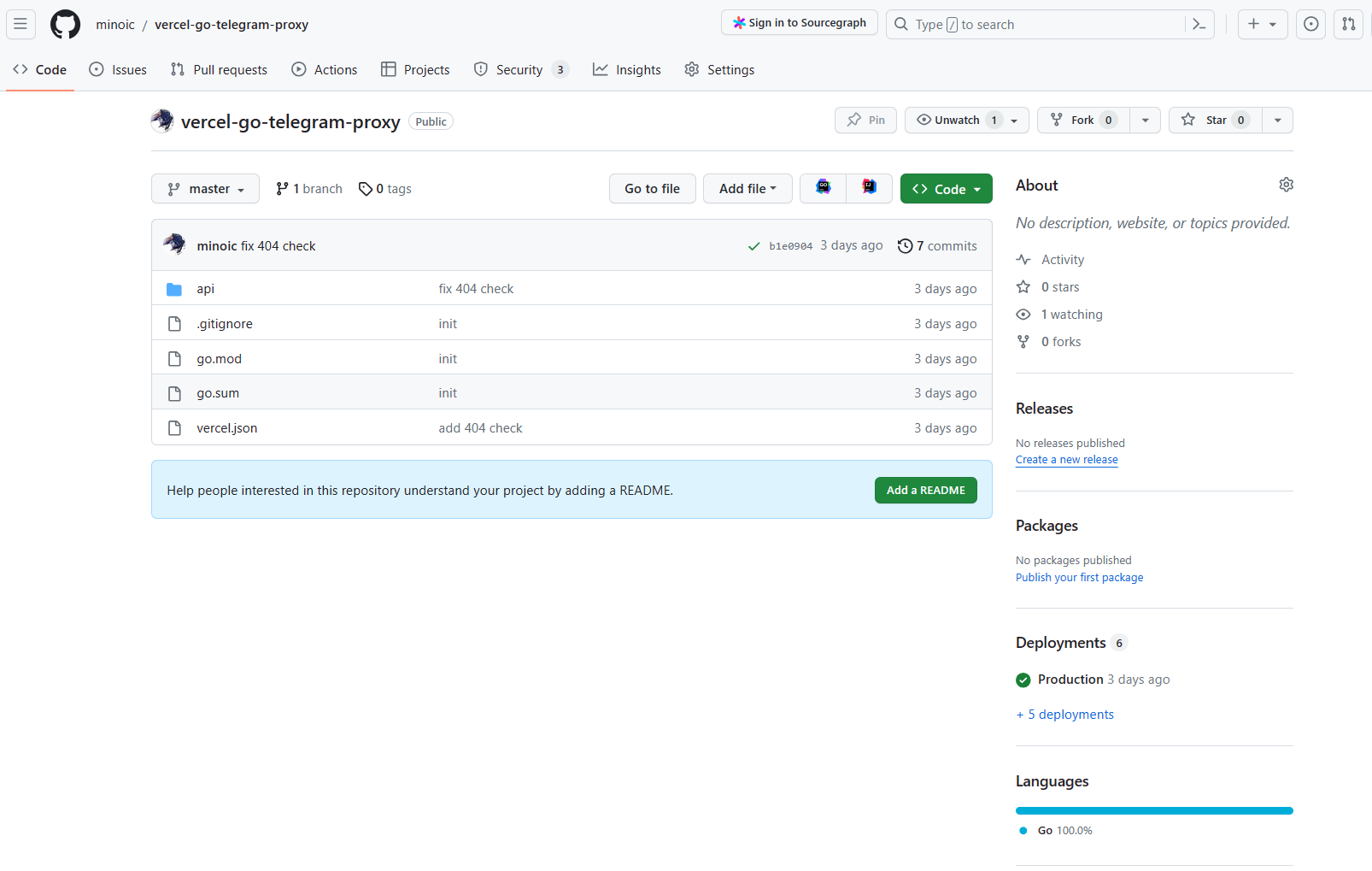The height and width of the screenshot is (871, 1372).
Task: Open the Production deployment link
Action: (x=1070, y=680)
